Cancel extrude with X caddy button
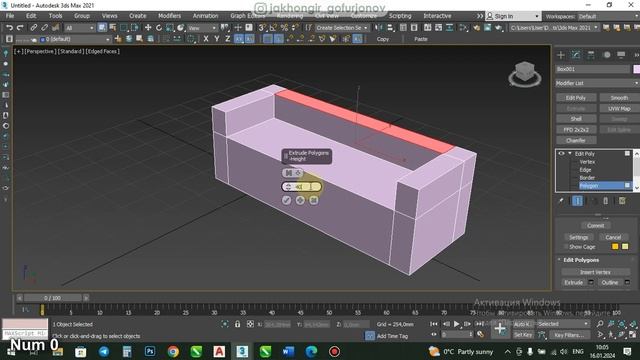The height and width of the screenshot is (360, 640). click(x=313, y=200)
